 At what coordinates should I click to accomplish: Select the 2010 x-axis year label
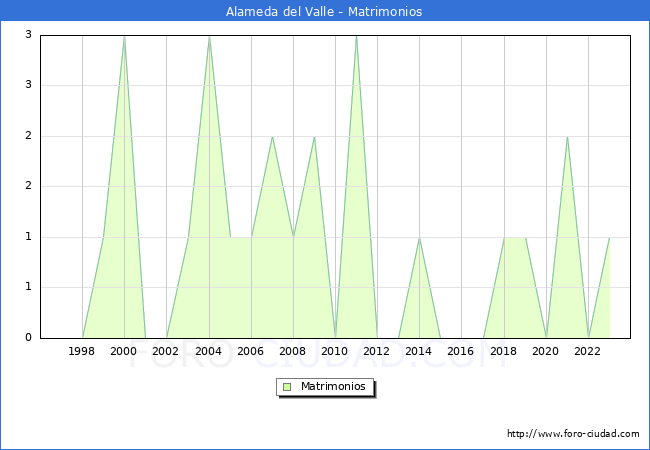tap(335, 351)
